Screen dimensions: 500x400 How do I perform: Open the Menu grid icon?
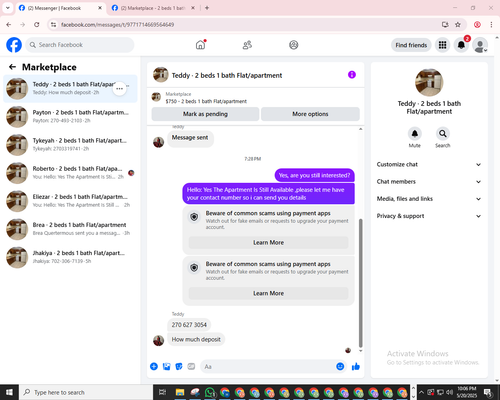442,45
